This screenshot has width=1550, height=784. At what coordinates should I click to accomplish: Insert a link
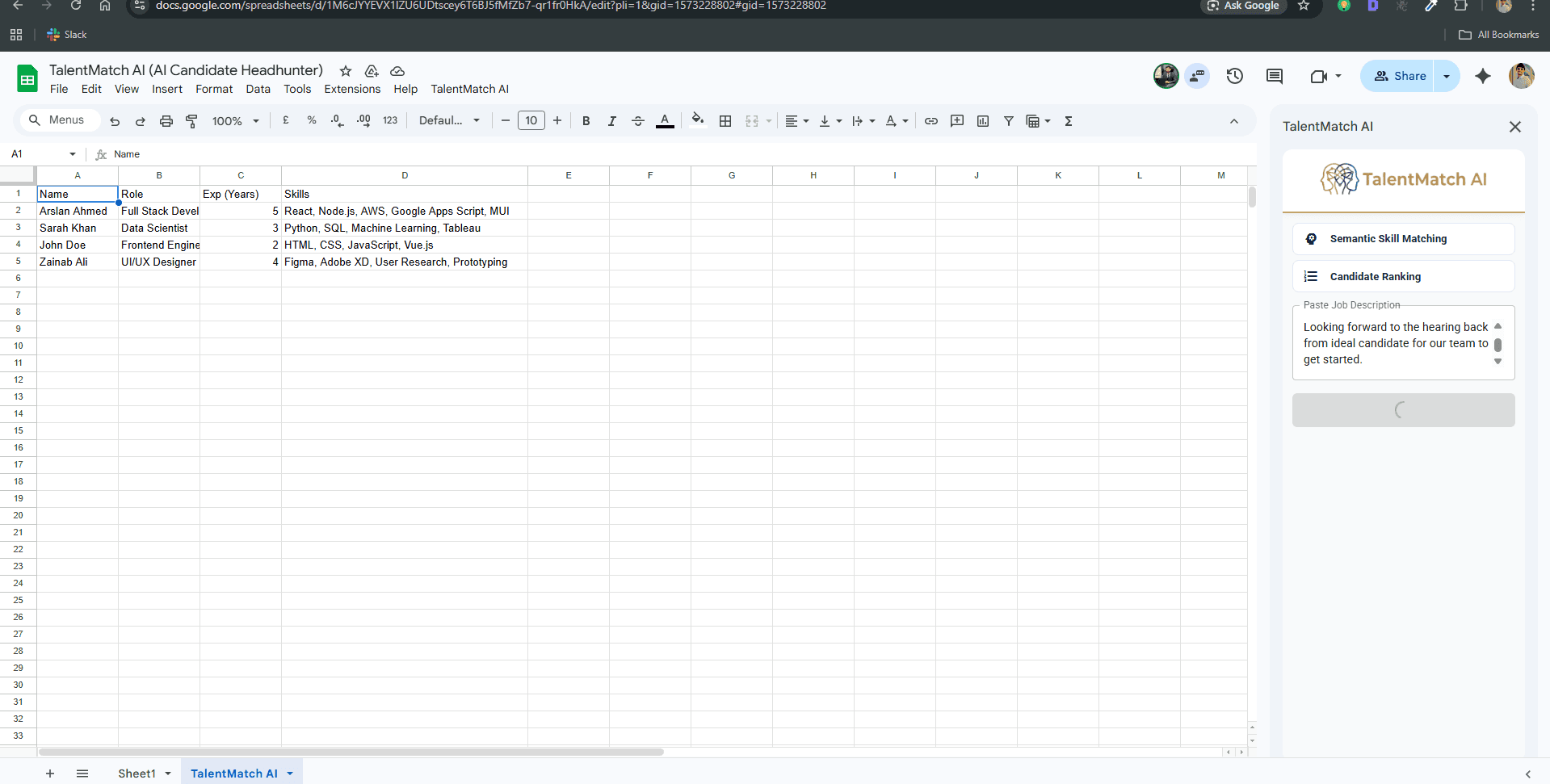(x=931, y=121)
